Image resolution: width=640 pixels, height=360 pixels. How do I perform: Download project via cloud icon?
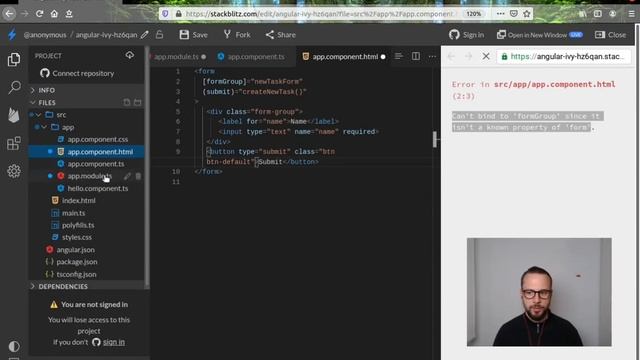tap(130, 55)
